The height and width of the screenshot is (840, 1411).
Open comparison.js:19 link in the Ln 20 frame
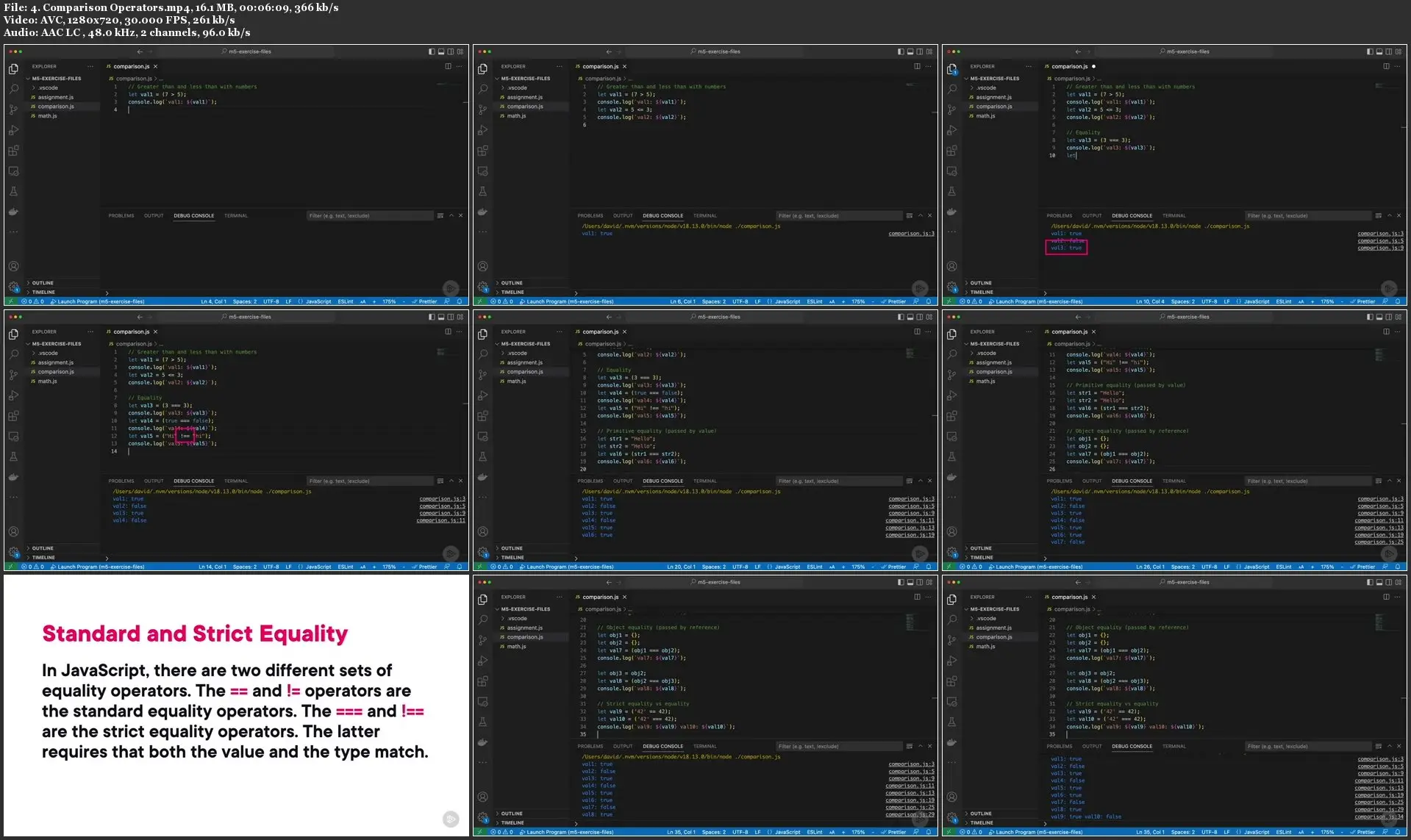click(910, 535)
